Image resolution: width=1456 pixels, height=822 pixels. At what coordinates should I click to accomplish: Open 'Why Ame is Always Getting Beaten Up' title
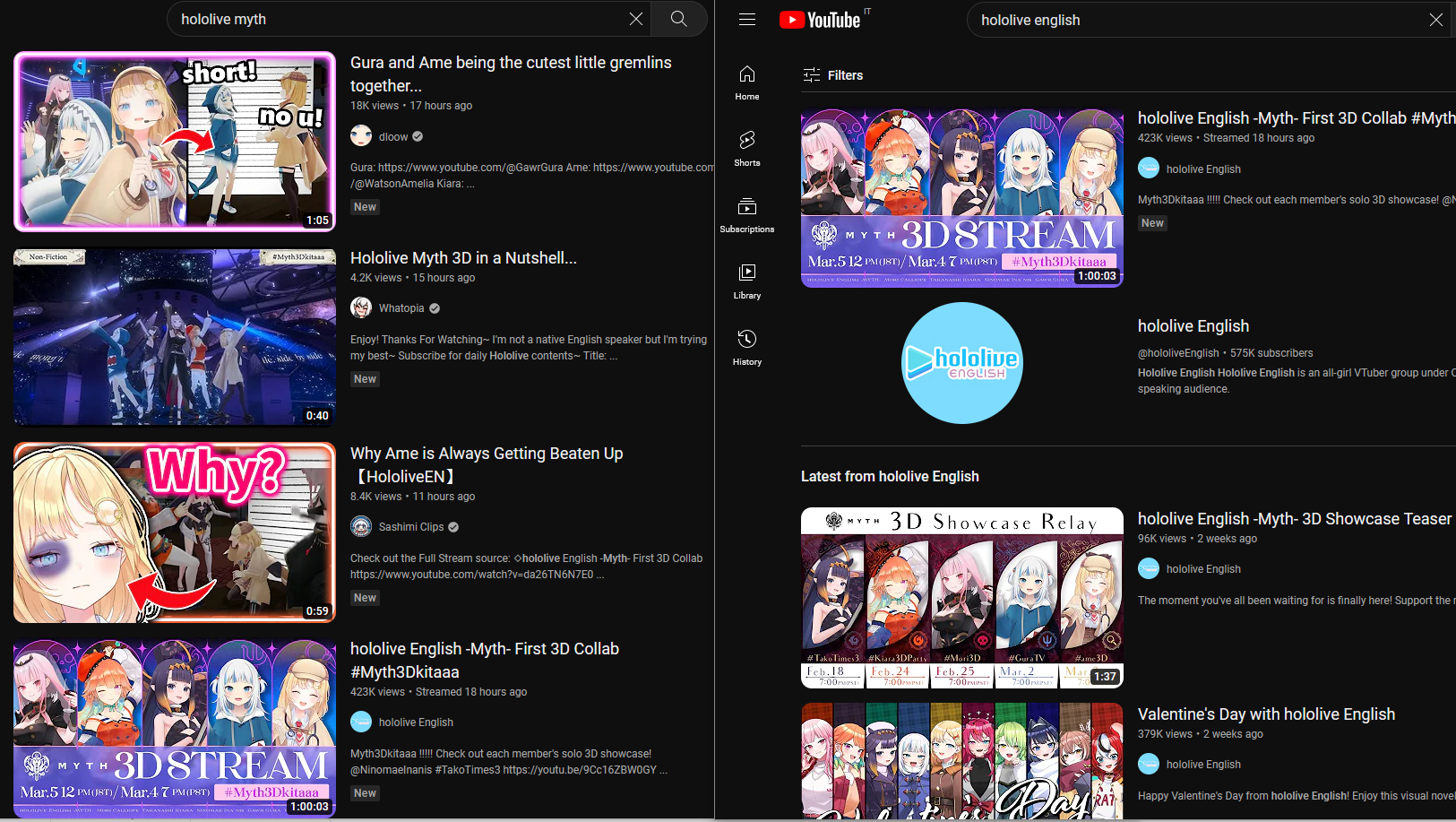click(x=487, y=464)
